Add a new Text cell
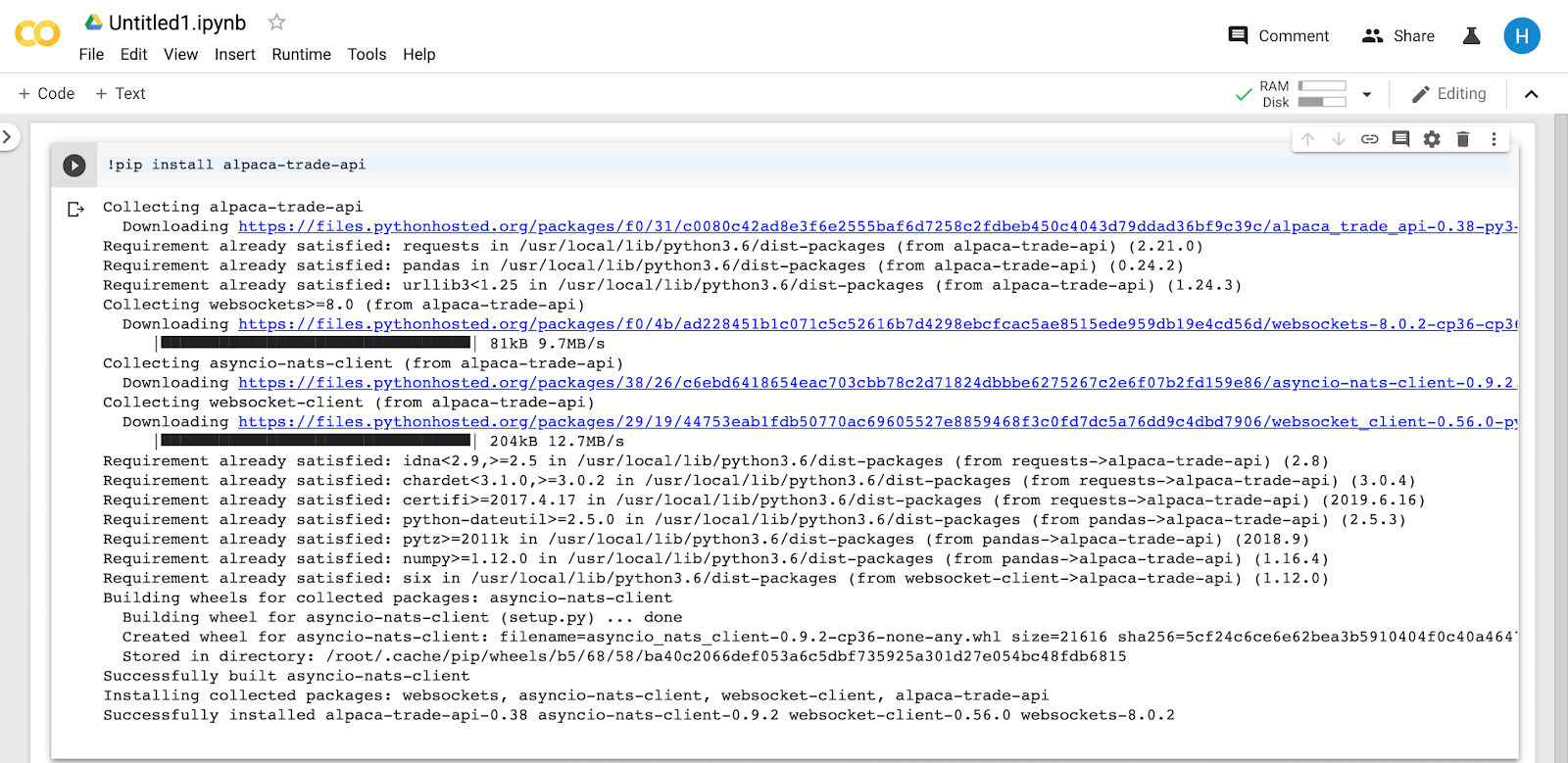Image resolution: width=1568 pixels, height=763 pixels. coord(121,94)
